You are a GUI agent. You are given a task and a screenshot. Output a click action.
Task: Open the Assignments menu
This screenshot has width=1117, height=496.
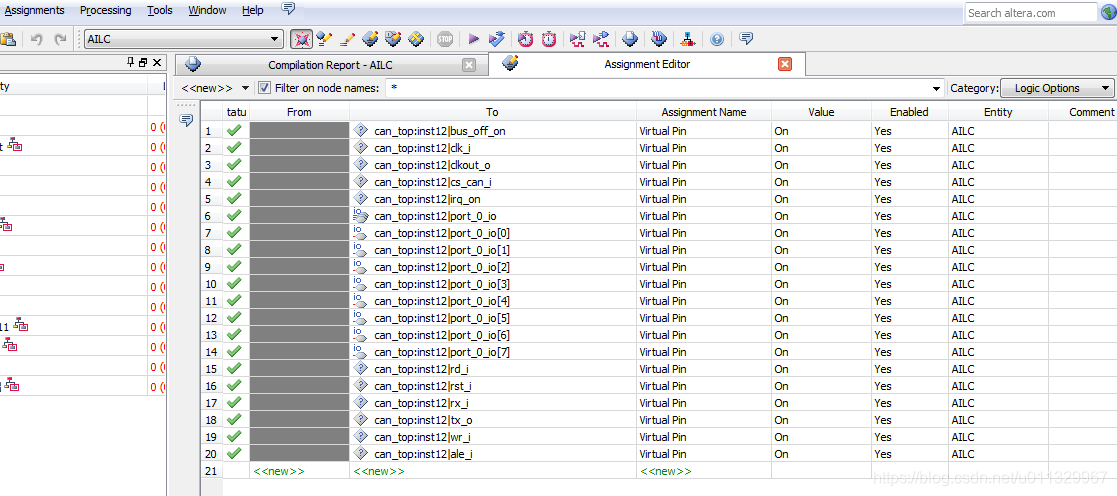click(33, 10)
